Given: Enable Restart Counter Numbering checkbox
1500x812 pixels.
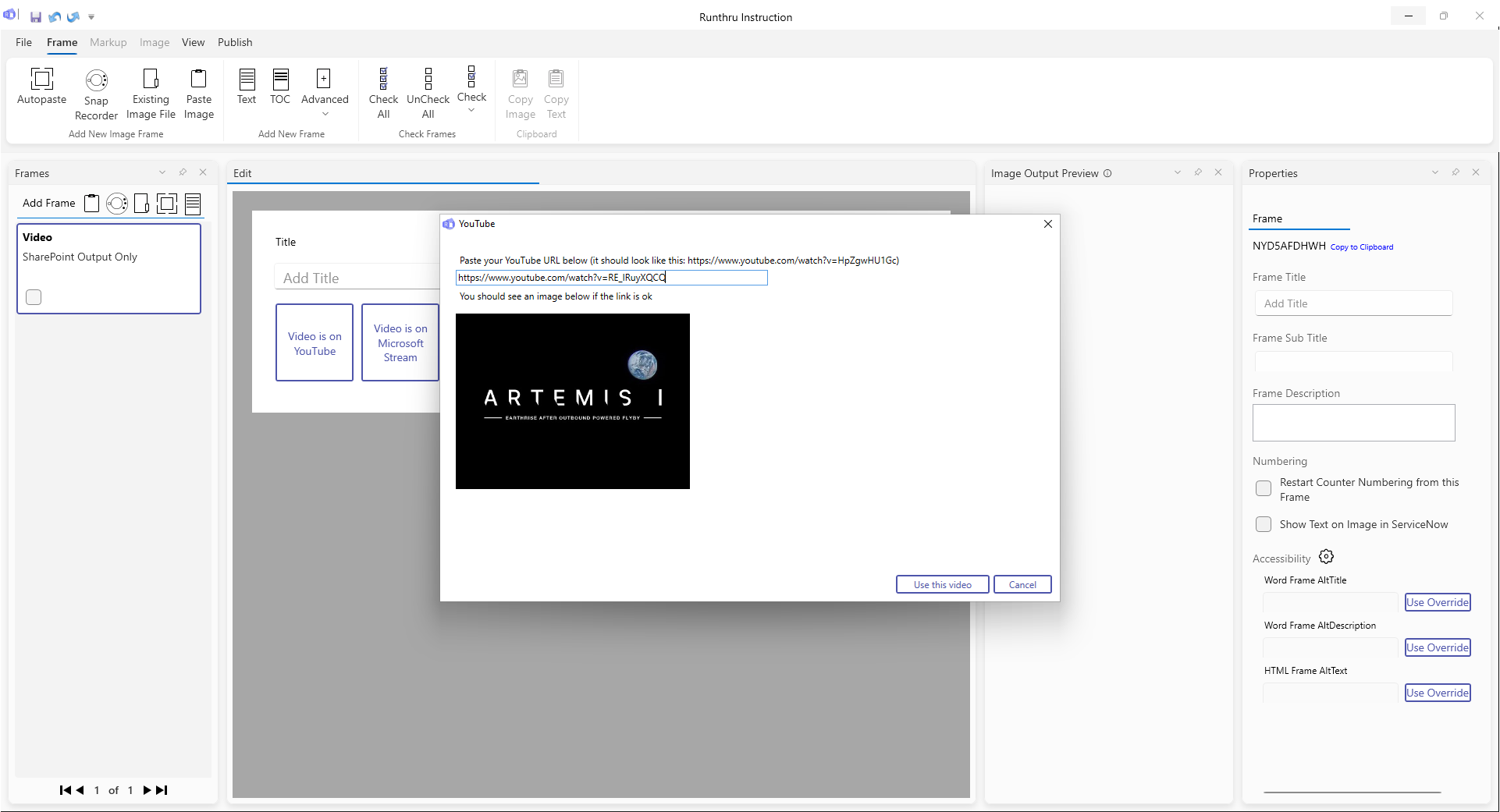Looking at the screenshot, I should (x=1264, y=489).
